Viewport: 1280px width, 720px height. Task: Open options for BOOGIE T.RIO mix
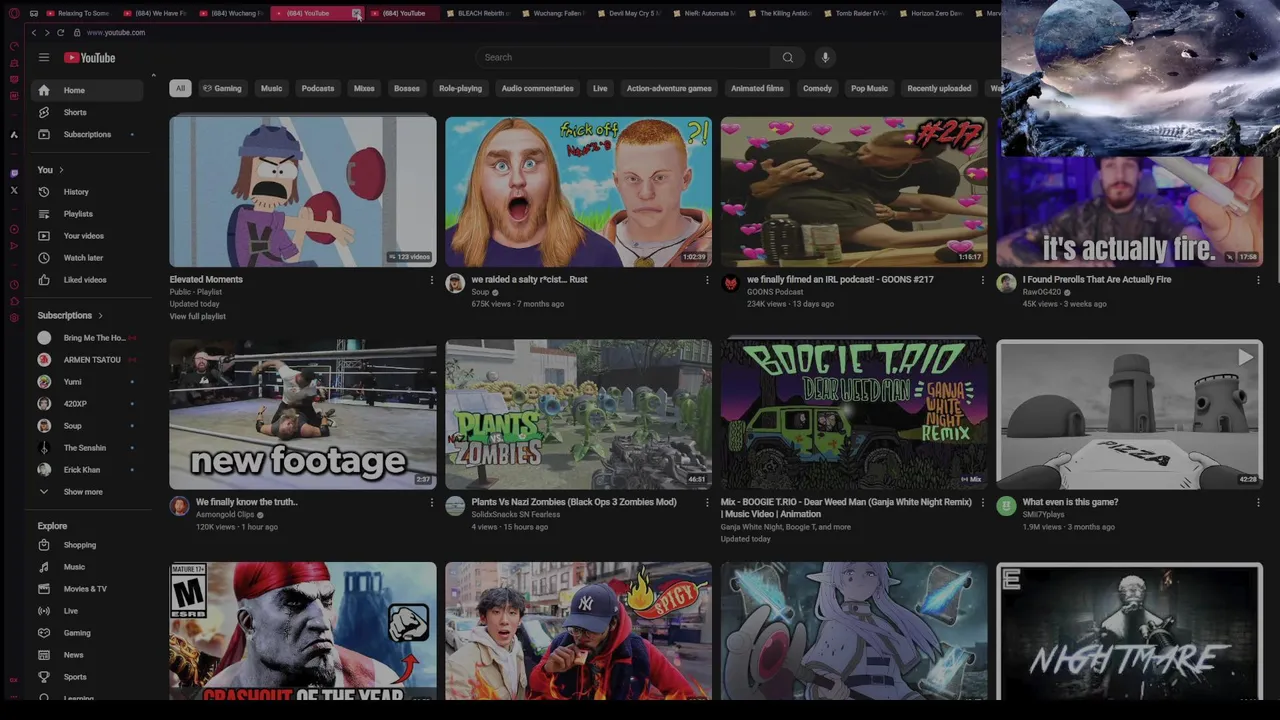tap(983, 503)
